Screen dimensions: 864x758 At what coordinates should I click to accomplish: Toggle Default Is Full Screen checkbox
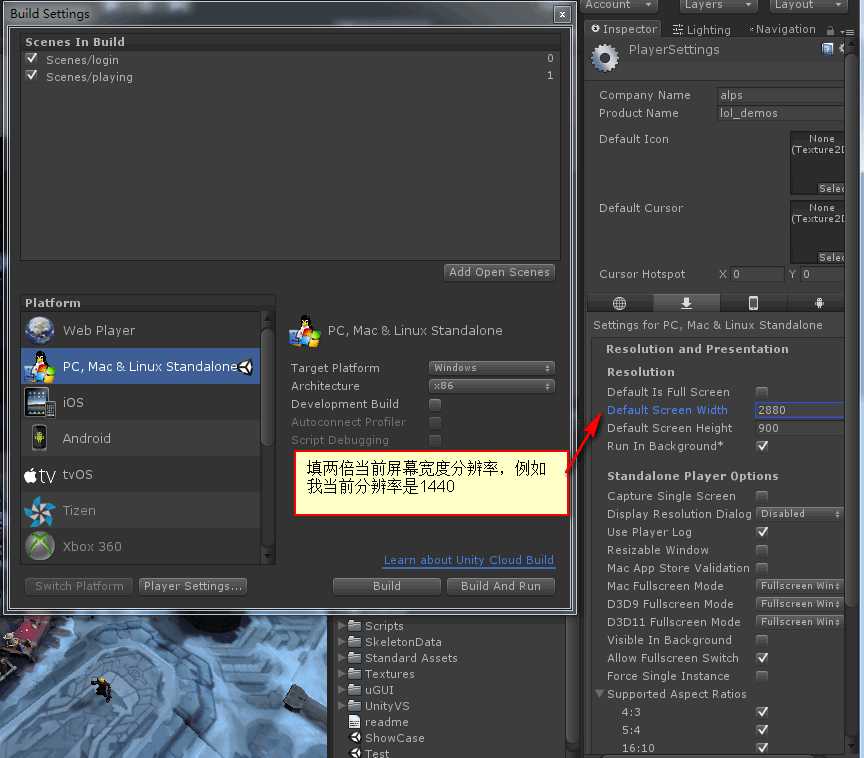pos(762,392)
